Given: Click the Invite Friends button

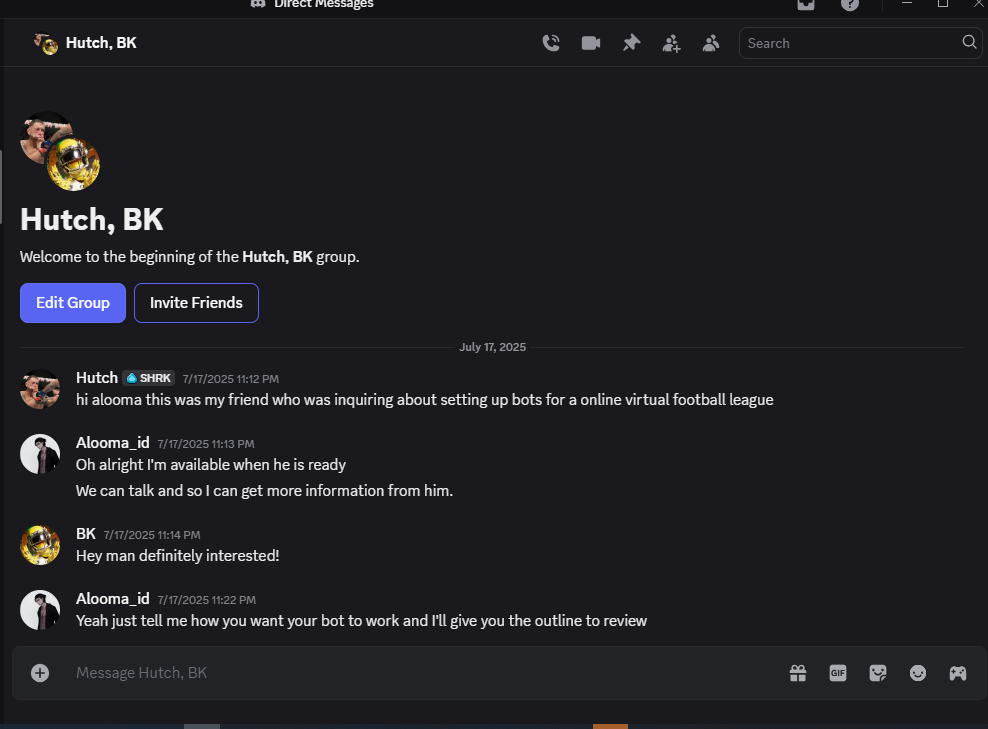Looking at the screenshot, I should click(x=196, y=303).
